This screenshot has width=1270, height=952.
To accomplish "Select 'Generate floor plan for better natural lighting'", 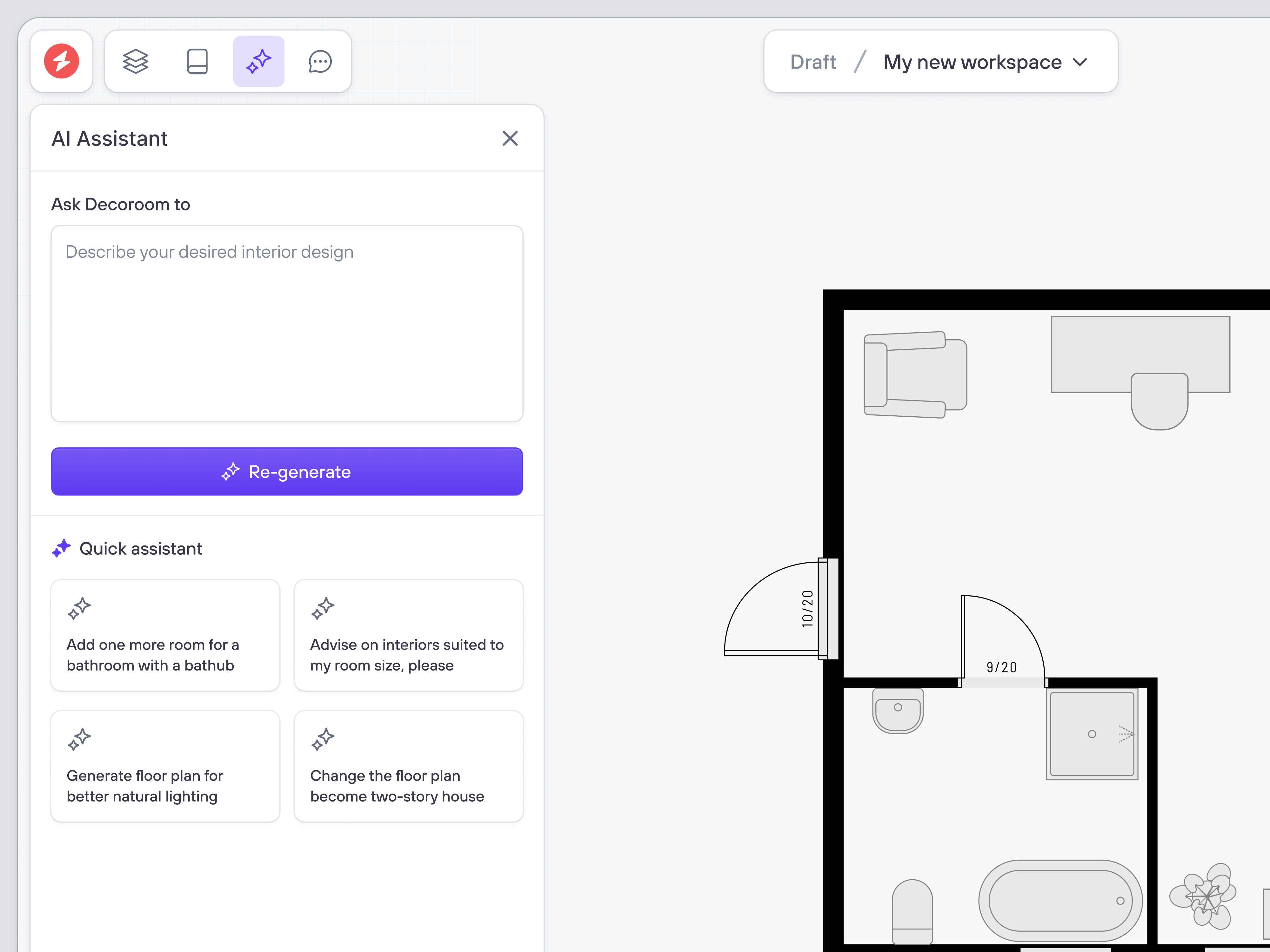I will (165, 767).
